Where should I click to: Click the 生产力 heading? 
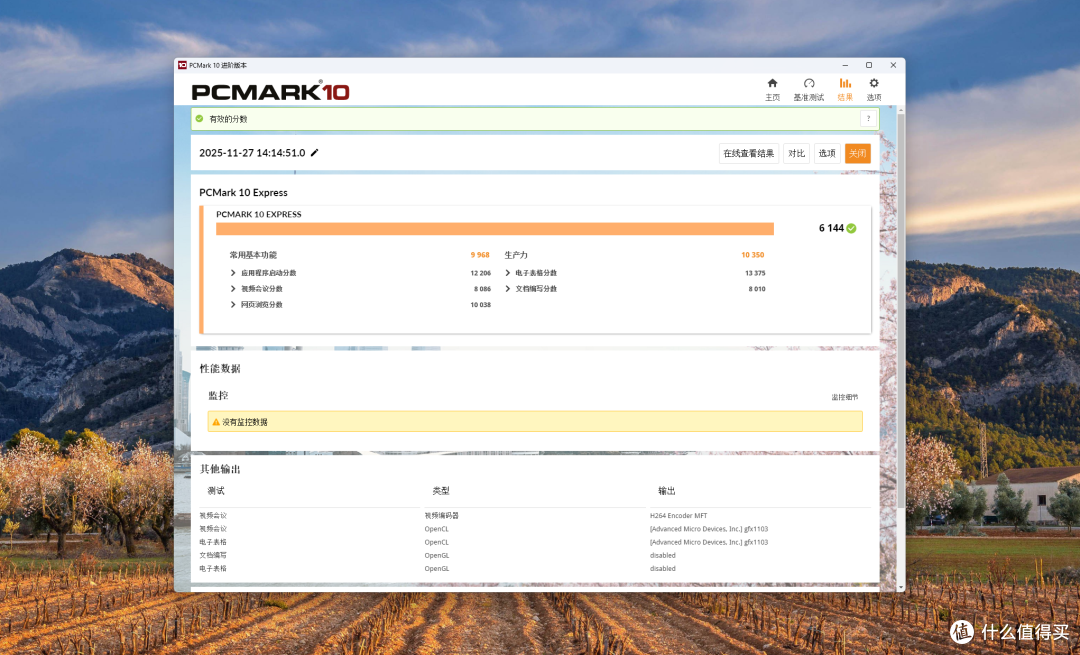[x=516, y=255]
